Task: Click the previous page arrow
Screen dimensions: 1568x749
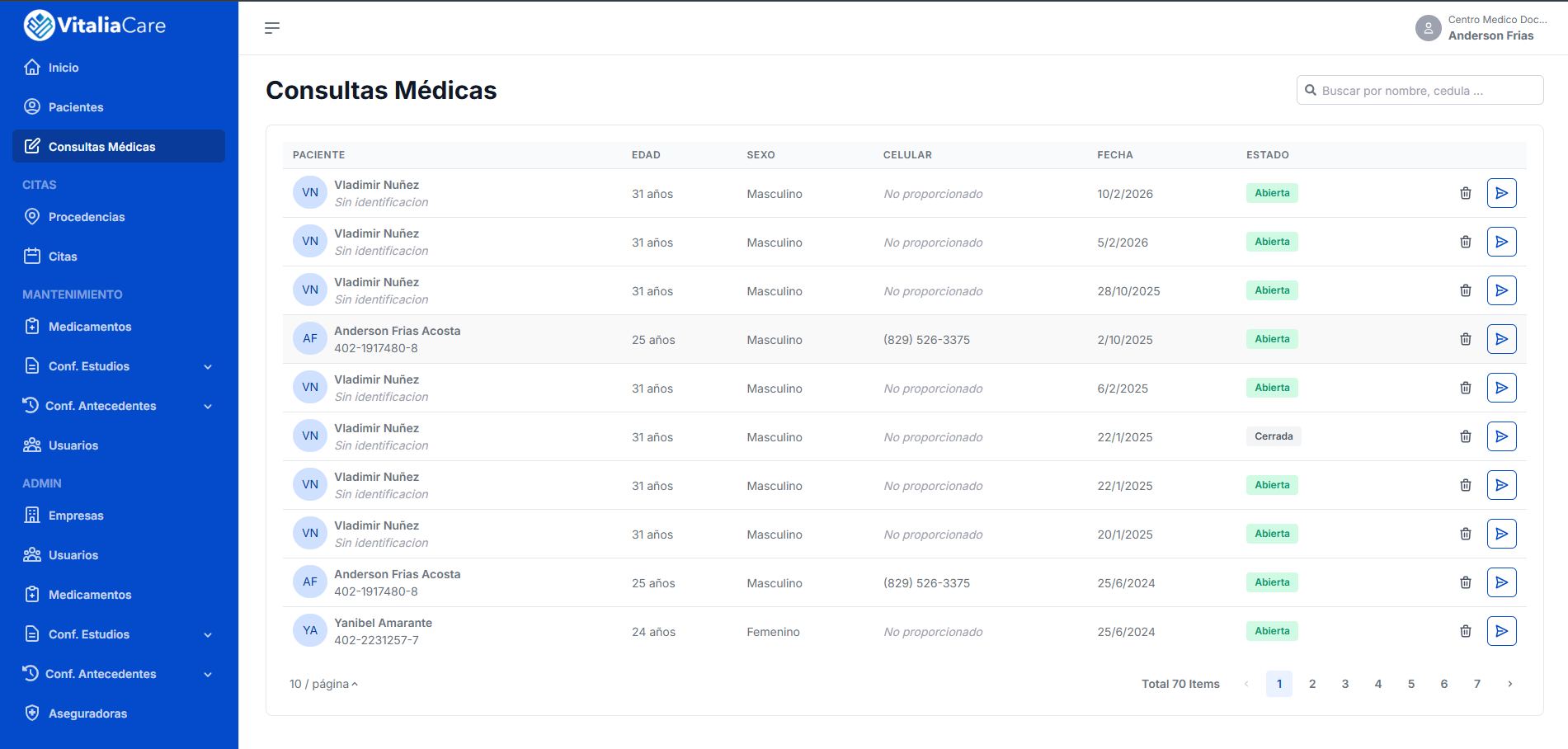Action: point(1246,684)
